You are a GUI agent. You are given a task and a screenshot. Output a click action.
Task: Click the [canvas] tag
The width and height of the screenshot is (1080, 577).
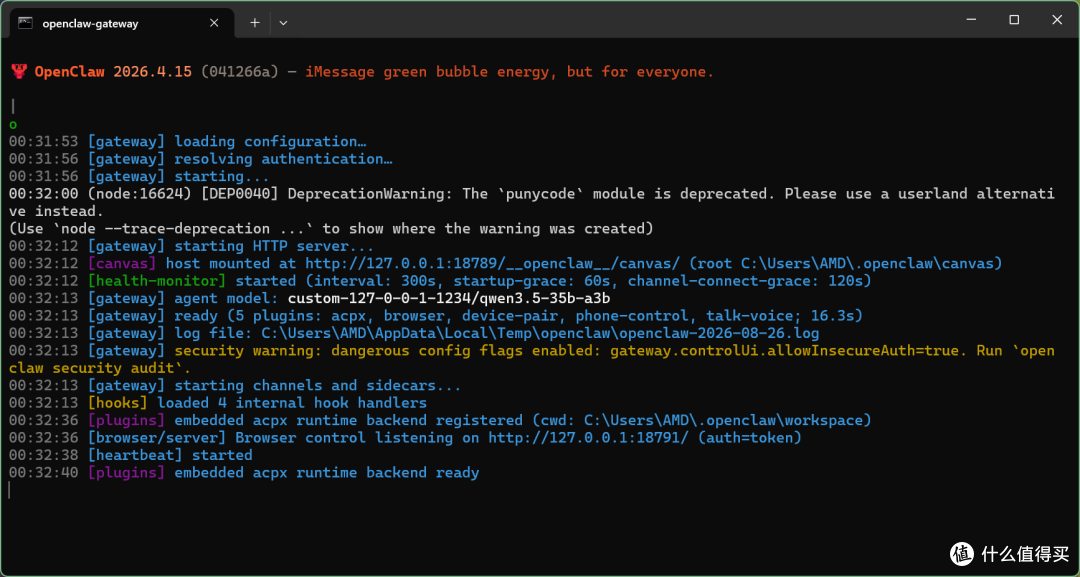122,264
